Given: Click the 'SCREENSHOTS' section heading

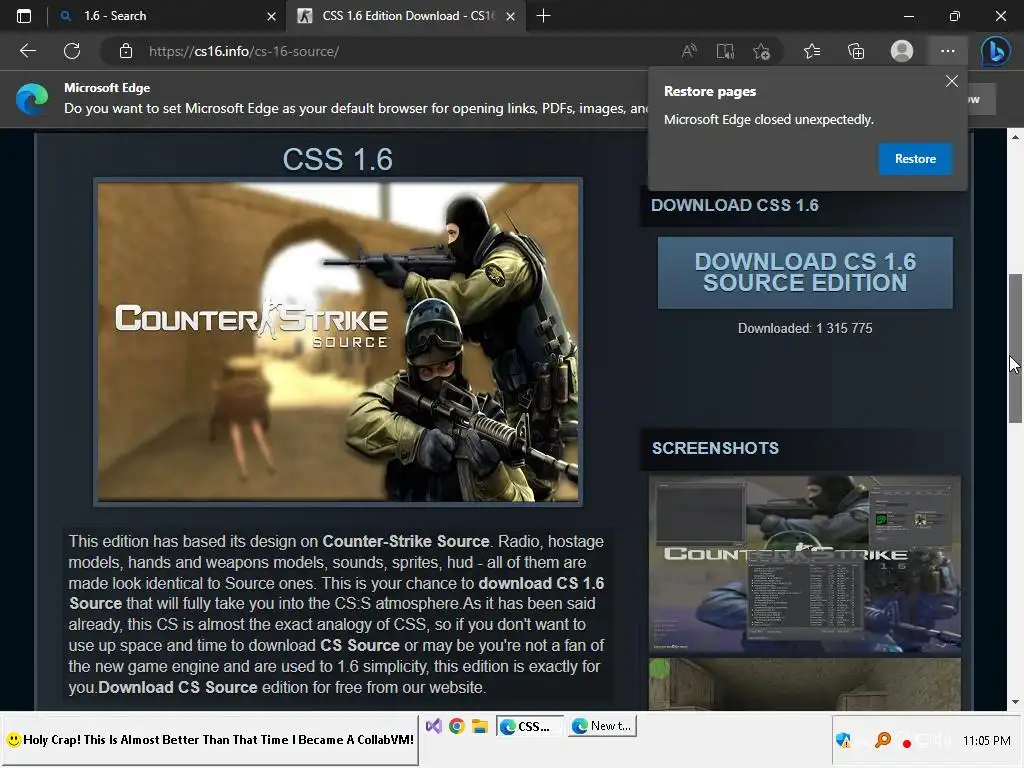Looking at the screenshot, I should point(715,448).
